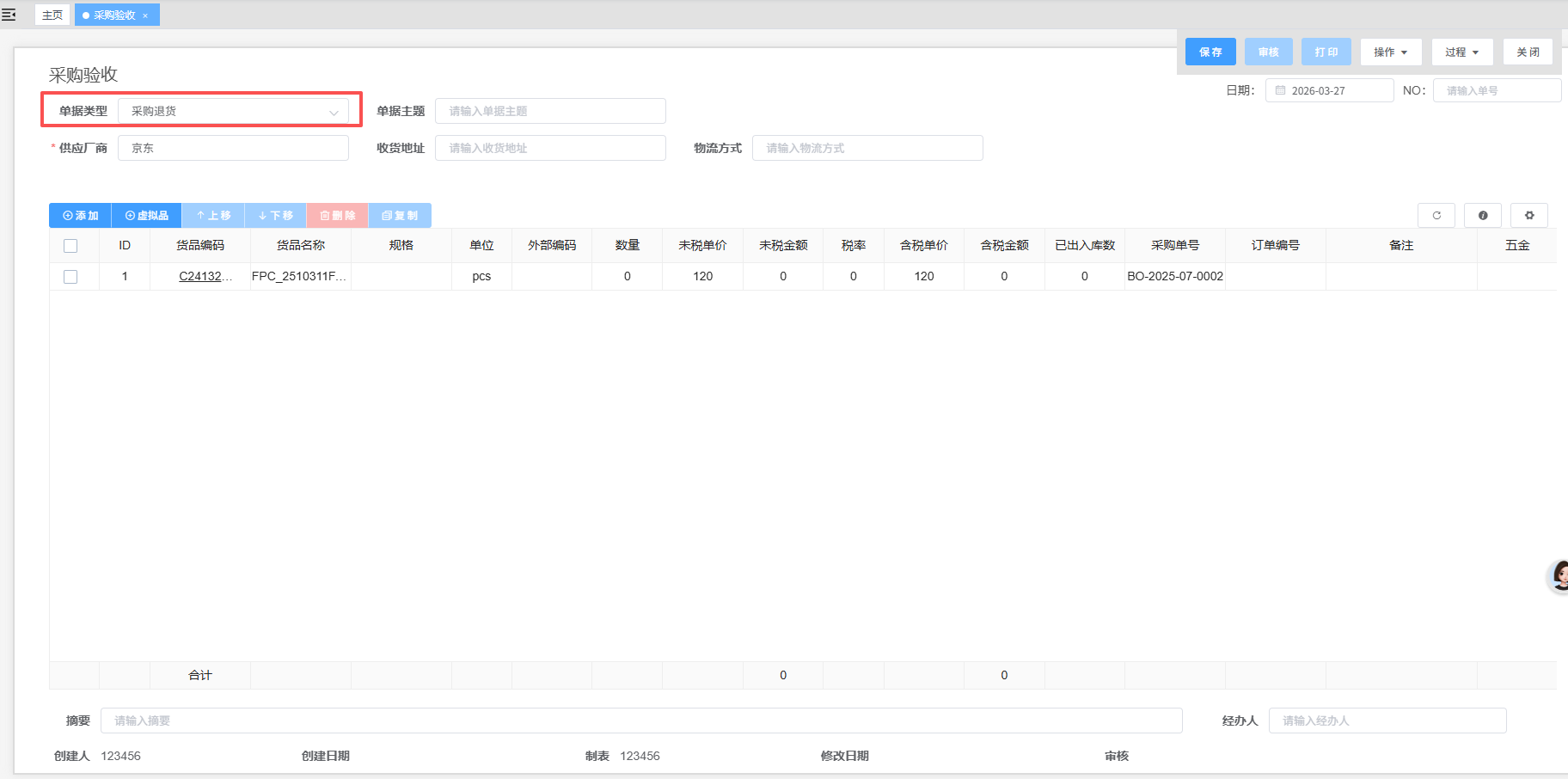Screen dimensions: 1568x779
Task: Click the calendar icon in date field
Action: pos(1280,90)
